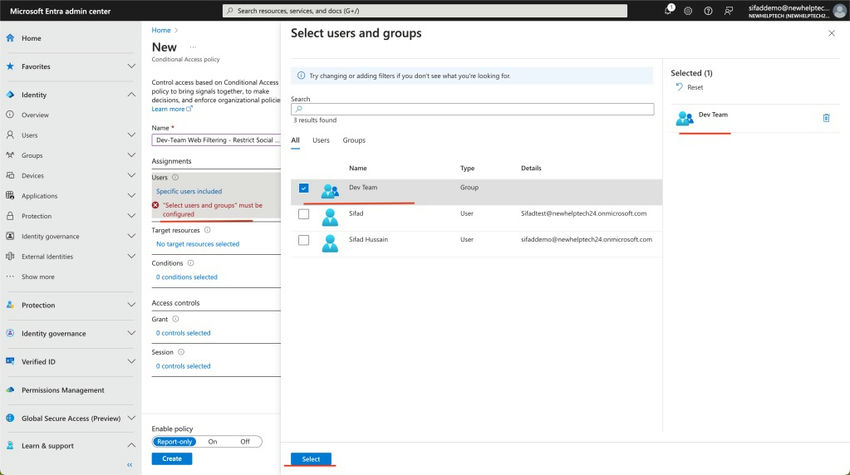This screenshot has height=475, width=850.
Task: Click the top search resources bar
Action: click(424, 10)
